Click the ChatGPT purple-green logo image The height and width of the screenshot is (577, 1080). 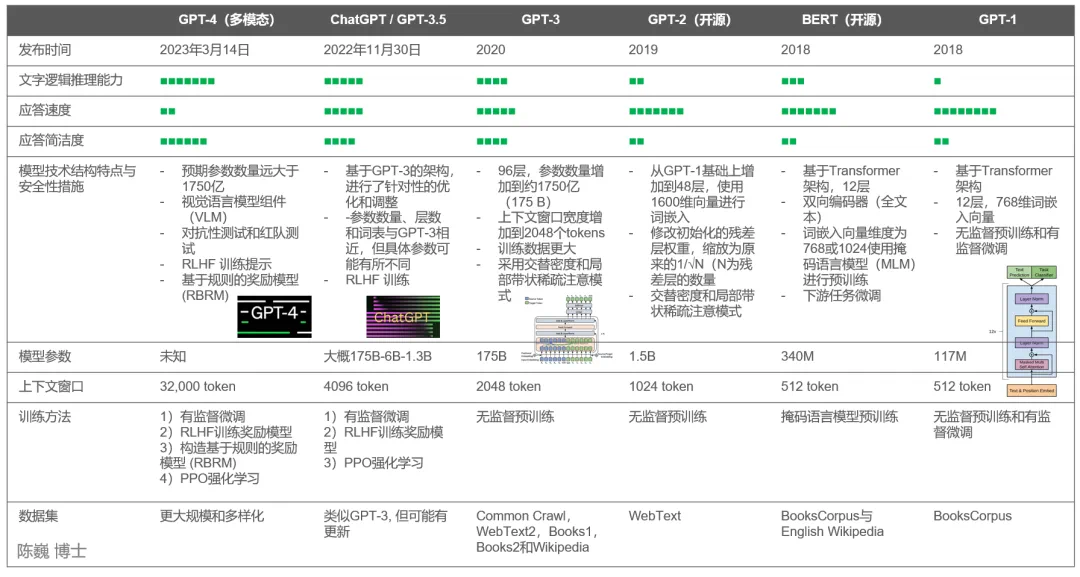point(403,317)
